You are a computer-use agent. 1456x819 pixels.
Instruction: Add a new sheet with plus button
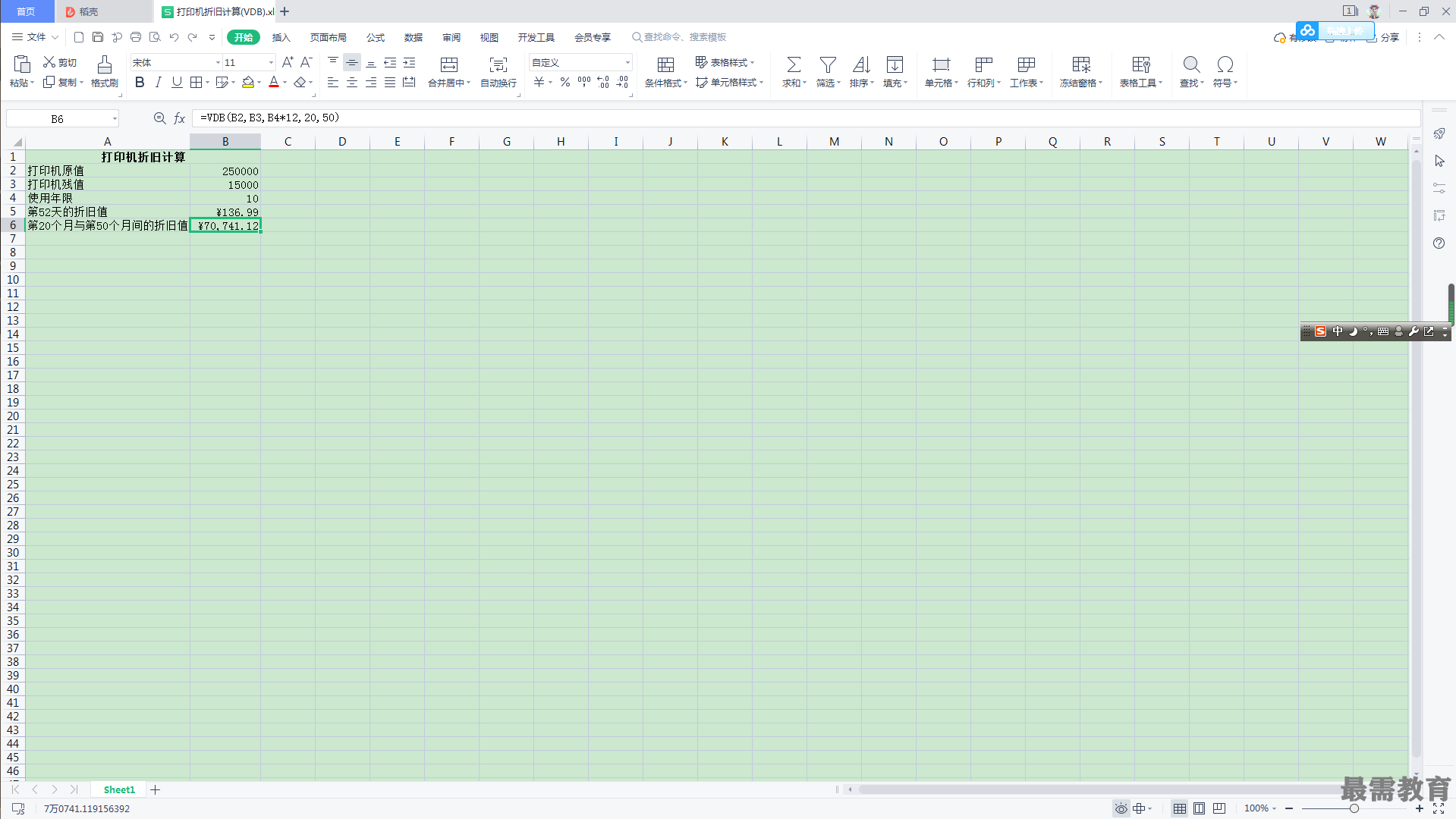[x=156, y=789]
